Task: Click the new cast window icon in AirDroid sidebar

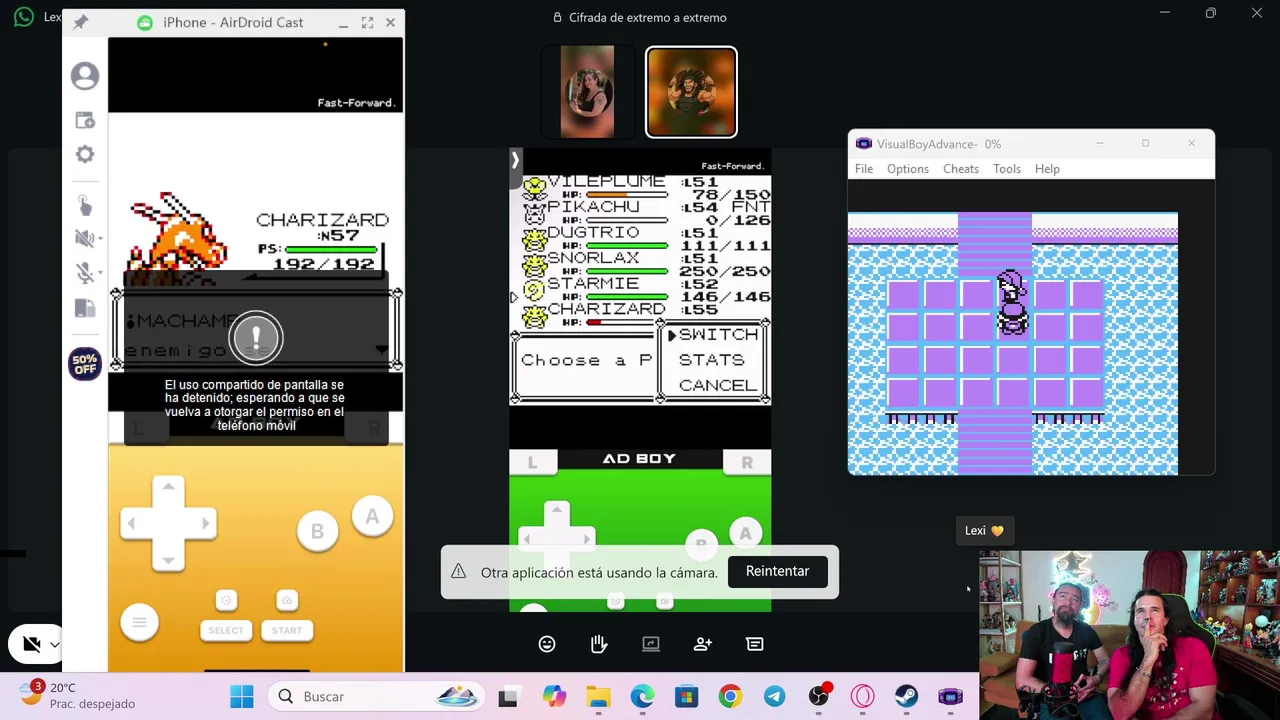Action: (85, 120)
